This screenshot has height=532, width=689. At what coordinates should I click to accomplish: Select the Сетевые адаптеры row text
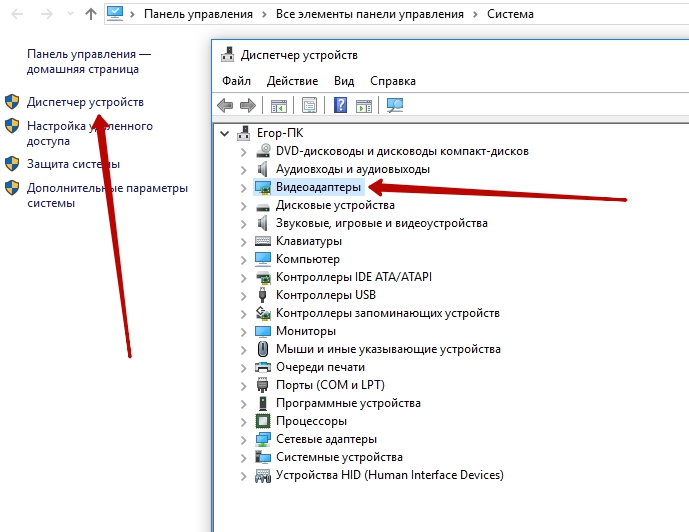[x=326, y=439]
